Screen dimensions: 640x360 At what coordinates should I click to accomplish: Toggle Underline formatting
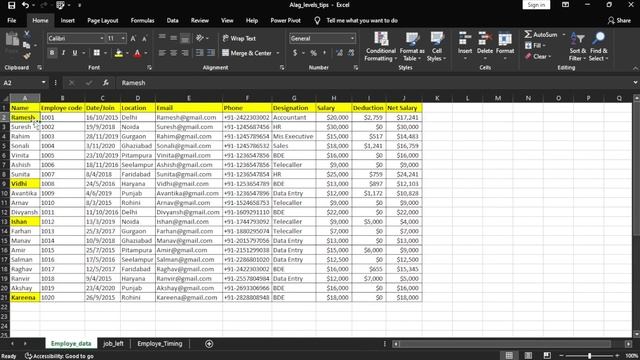click(75, 53)
